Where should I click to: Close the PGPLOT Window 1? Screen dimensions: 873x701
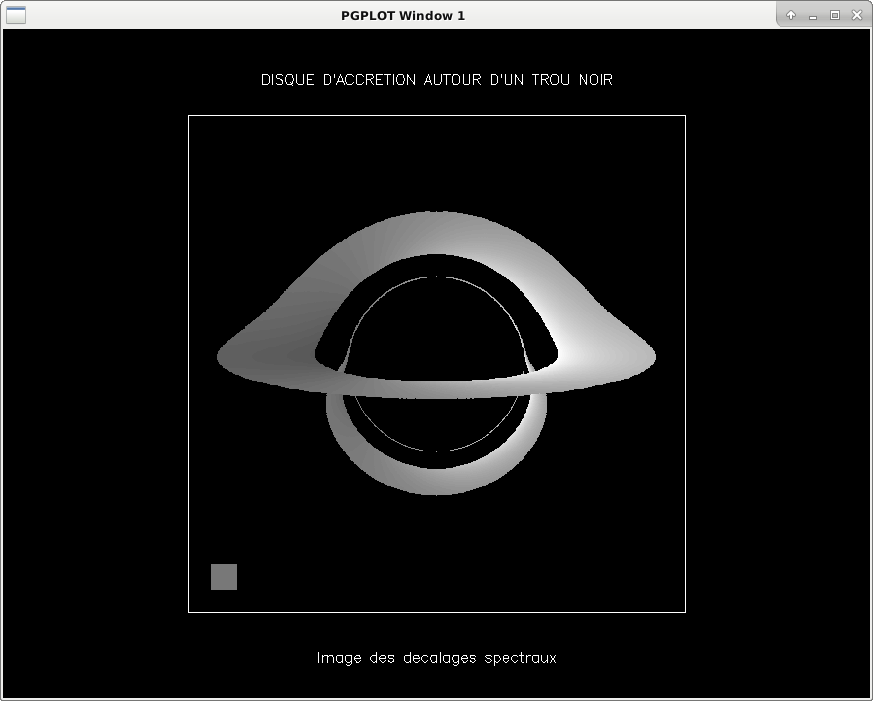click(857, 16)
